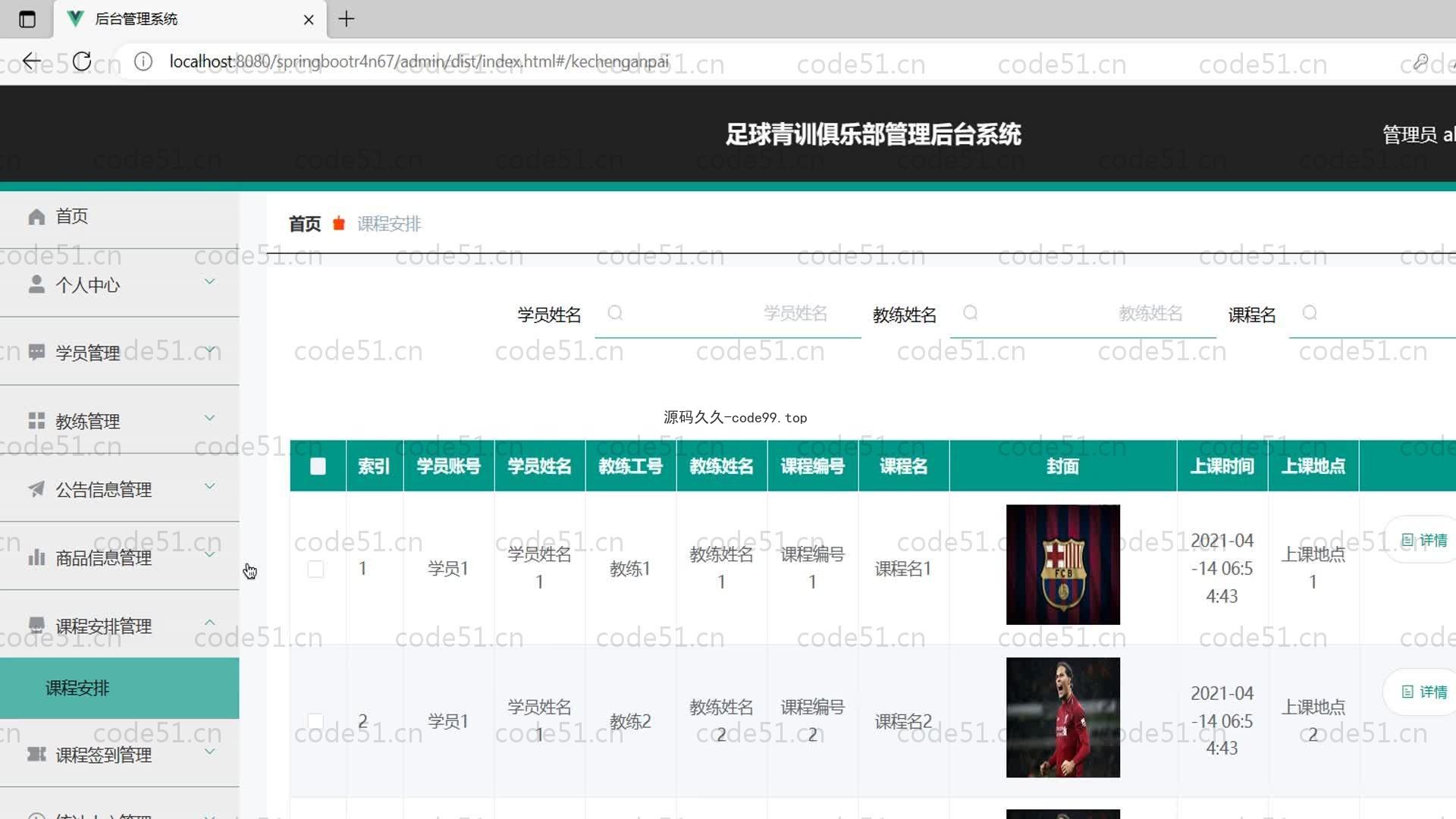This screenshot has height=819, width=1456.
Task: Expand the 公告信息管理 menu chevron
Action: (x=210, y=486)
